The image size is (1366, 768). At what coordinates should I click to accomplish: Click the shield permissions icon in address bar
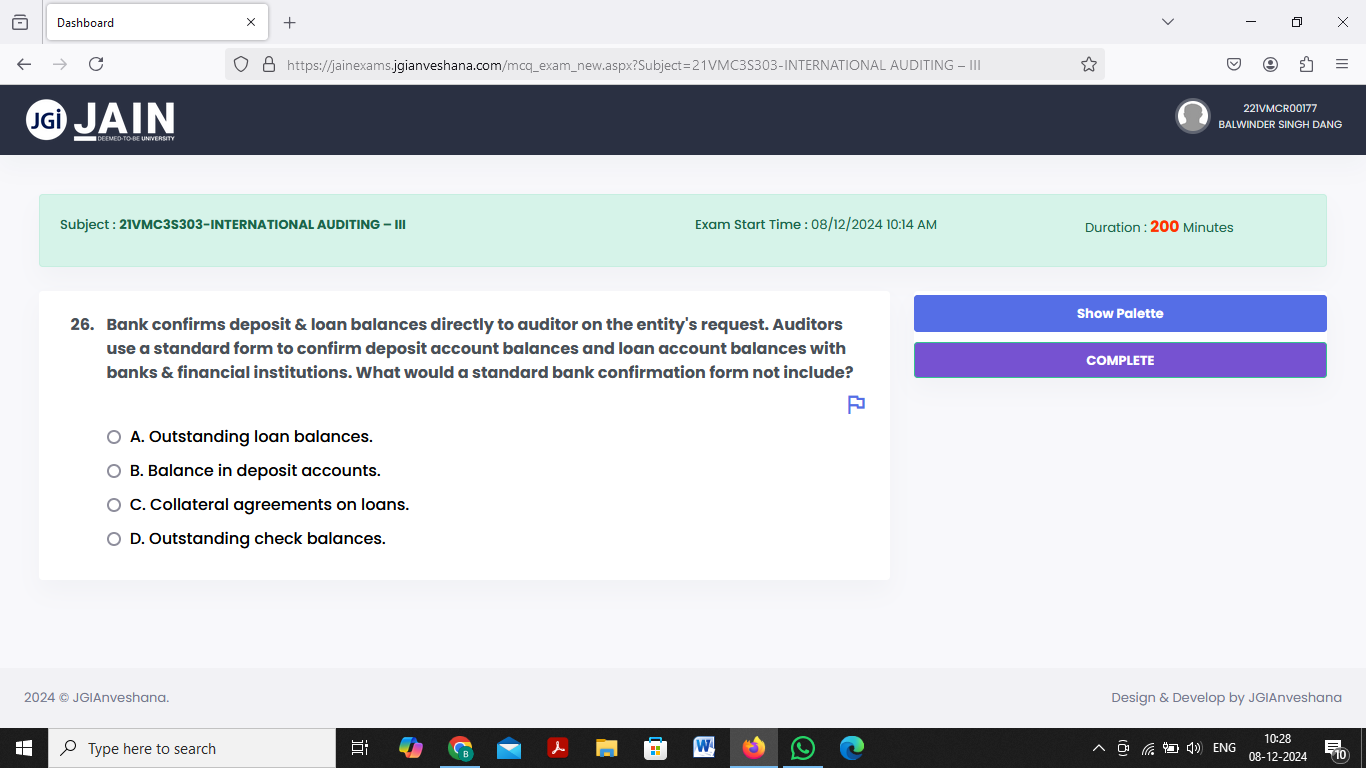click(x=240, y=63)
